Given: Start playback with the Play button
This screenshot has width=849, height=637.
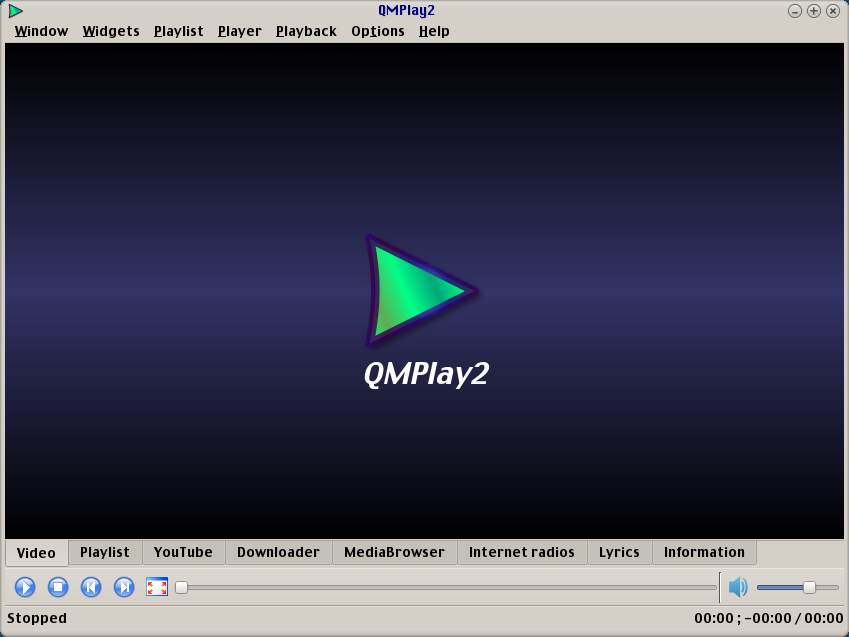Looking at the screenshot, I should 25,587.
